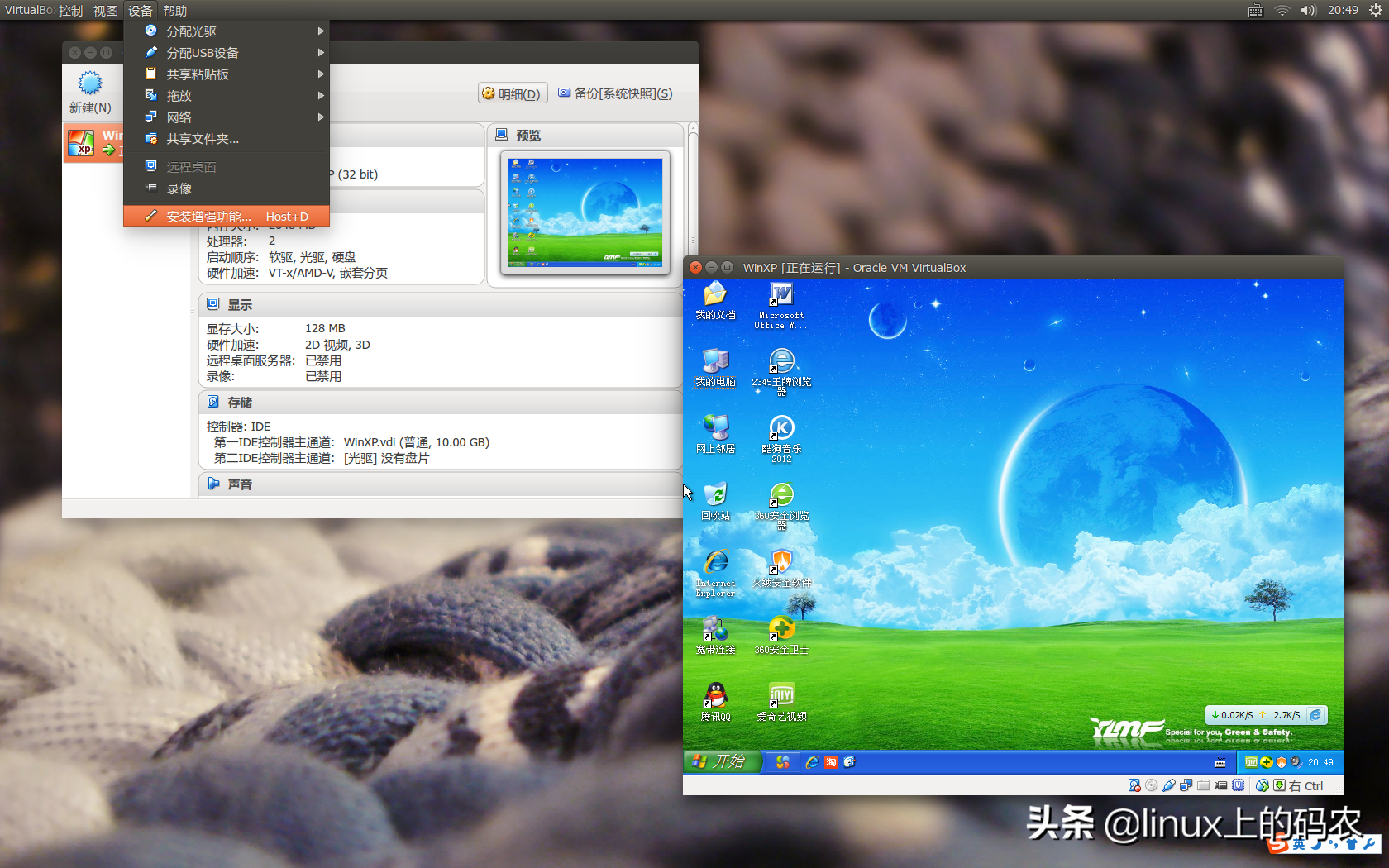
Task: Open the 分配光驱 submenu entry
Action: [x=227, y=31]
